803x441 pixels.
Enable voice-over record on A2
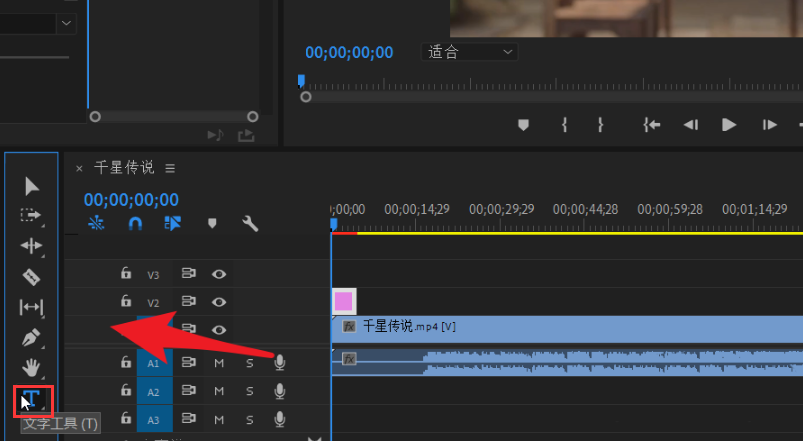[280, 391]
